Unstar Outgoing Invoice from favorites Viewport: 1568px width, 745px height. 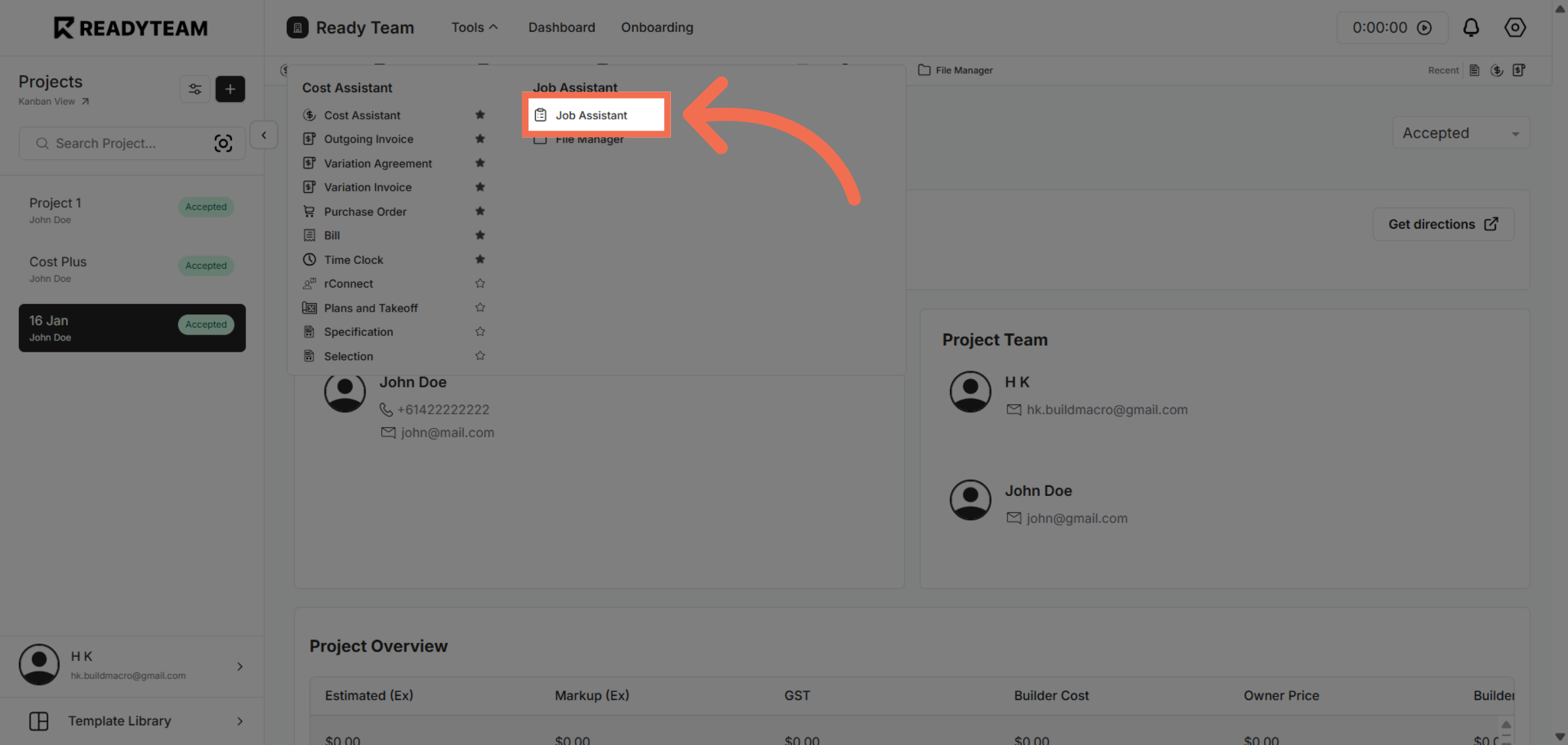(x=480, y=139)
